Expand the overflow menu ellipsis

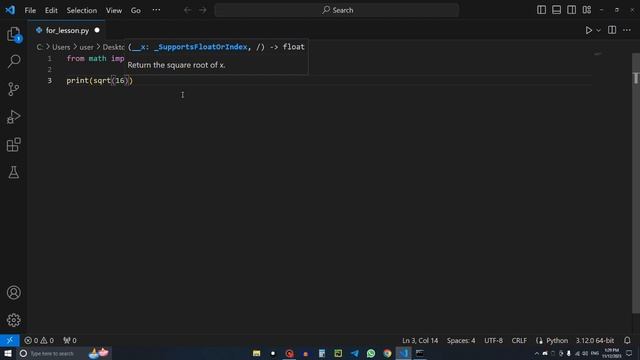click(156, 10)
